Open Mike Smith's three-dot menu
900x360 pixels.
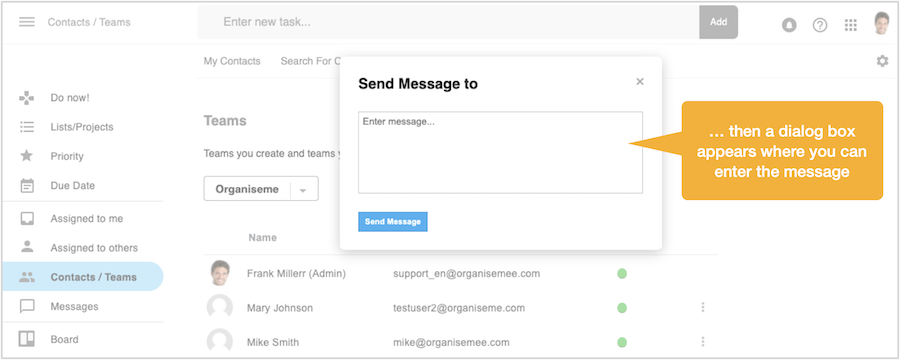pyautogui.click(x=703, y=342)
